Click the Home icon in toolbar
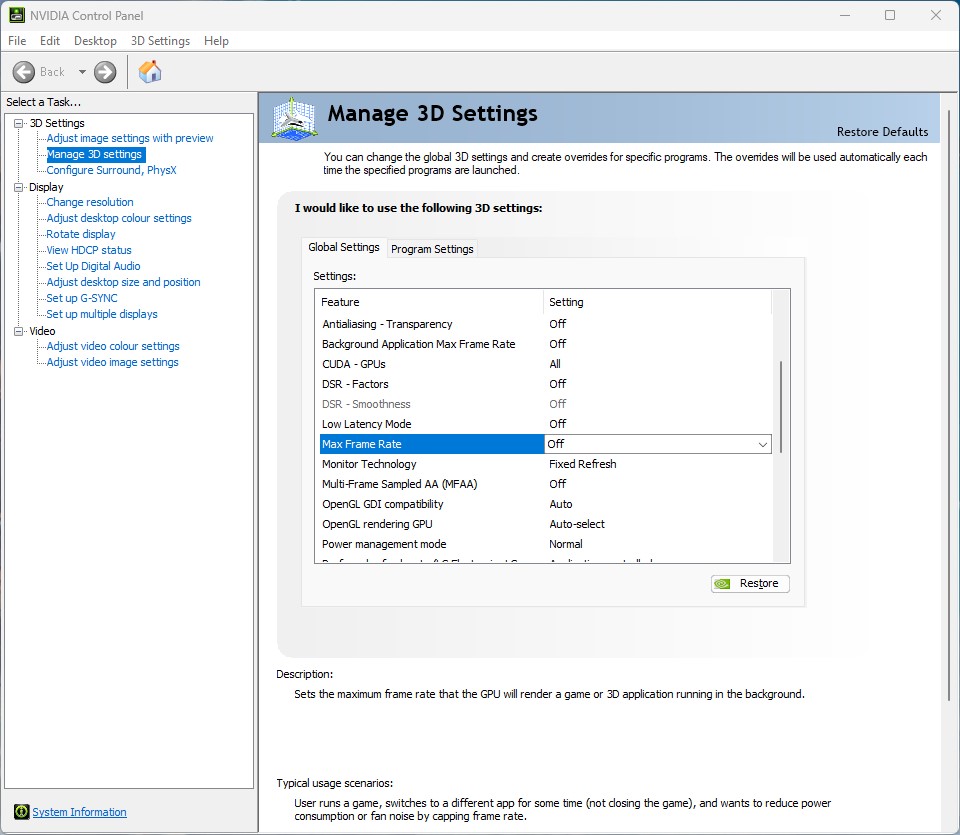The height and width of the screenshot is (835, 960). pyautogui.click(x=150, y=72)
